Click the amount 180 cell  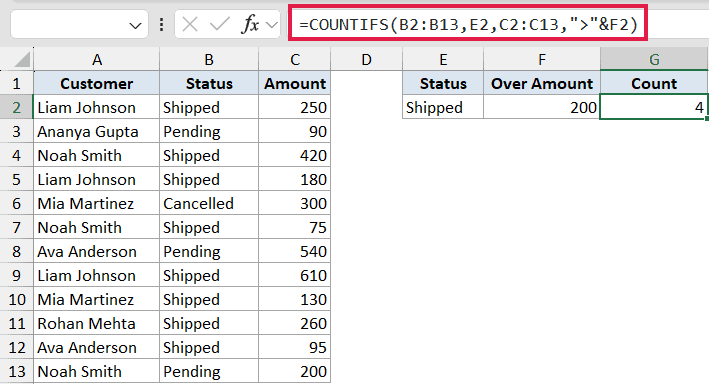295,179
